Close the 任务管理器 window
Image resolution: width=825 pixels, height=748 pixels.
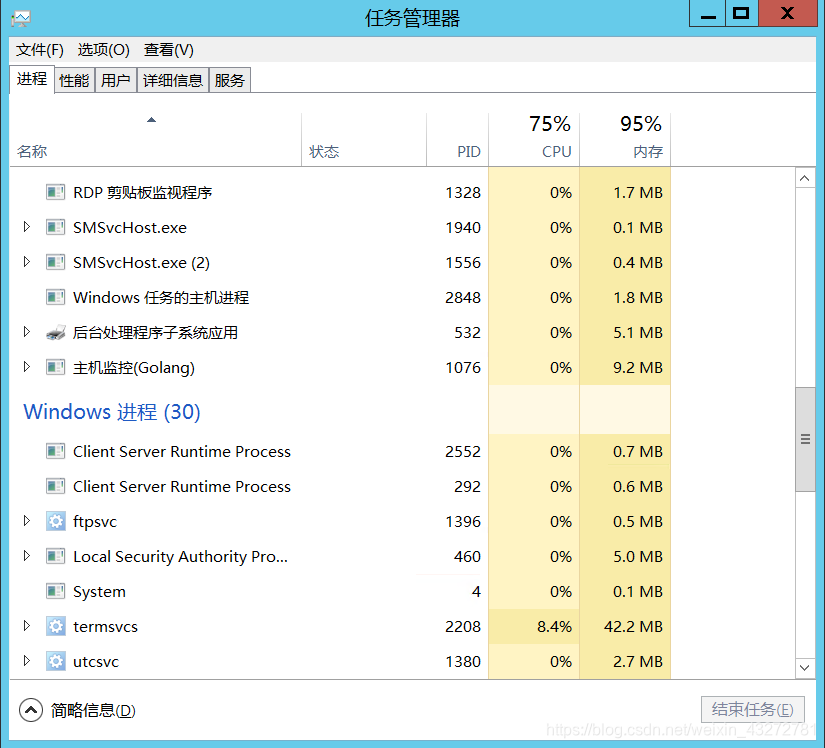tap(788, 14)
